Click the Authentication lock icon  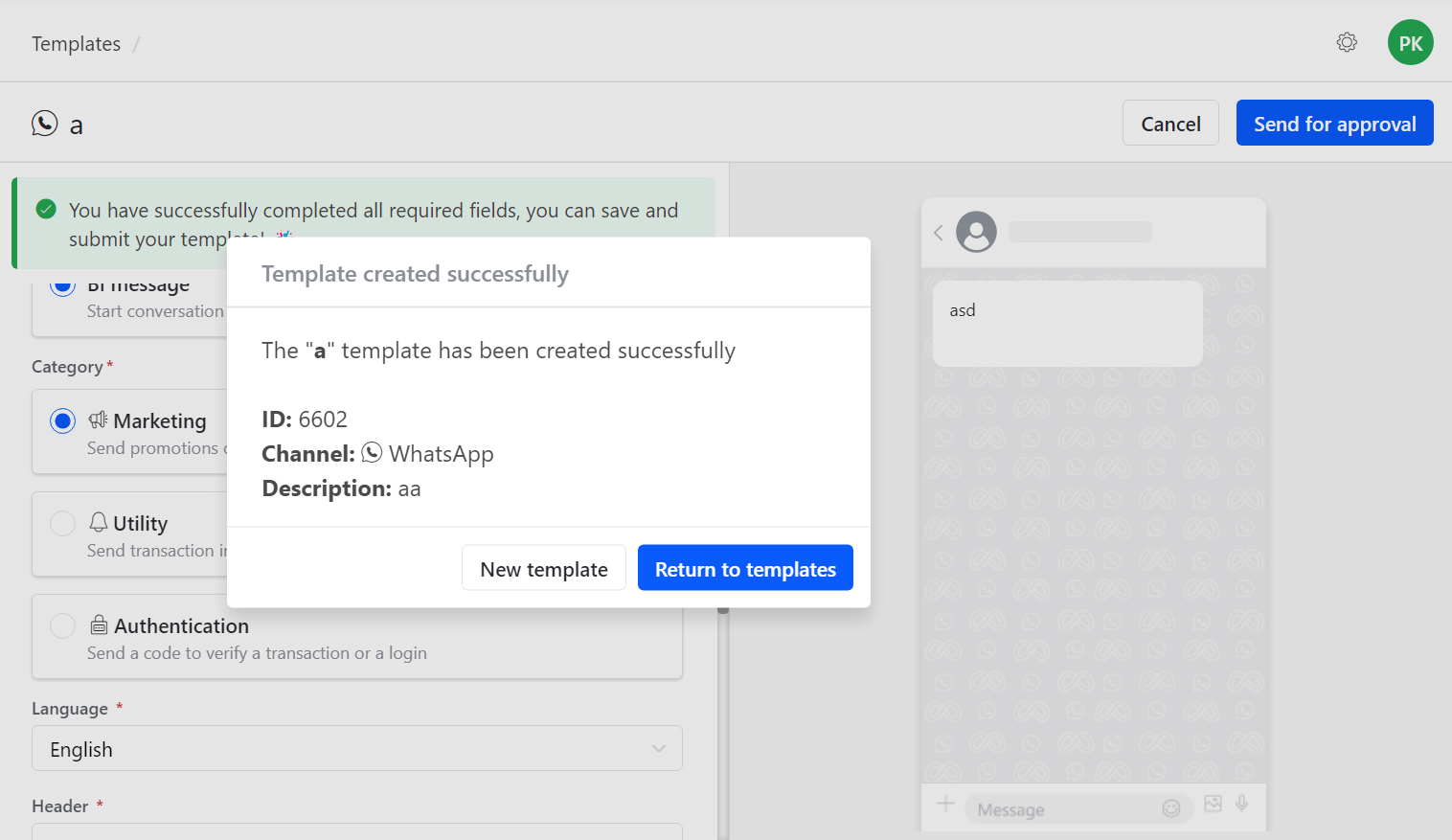pyautogui.click(x=99, y=625)
